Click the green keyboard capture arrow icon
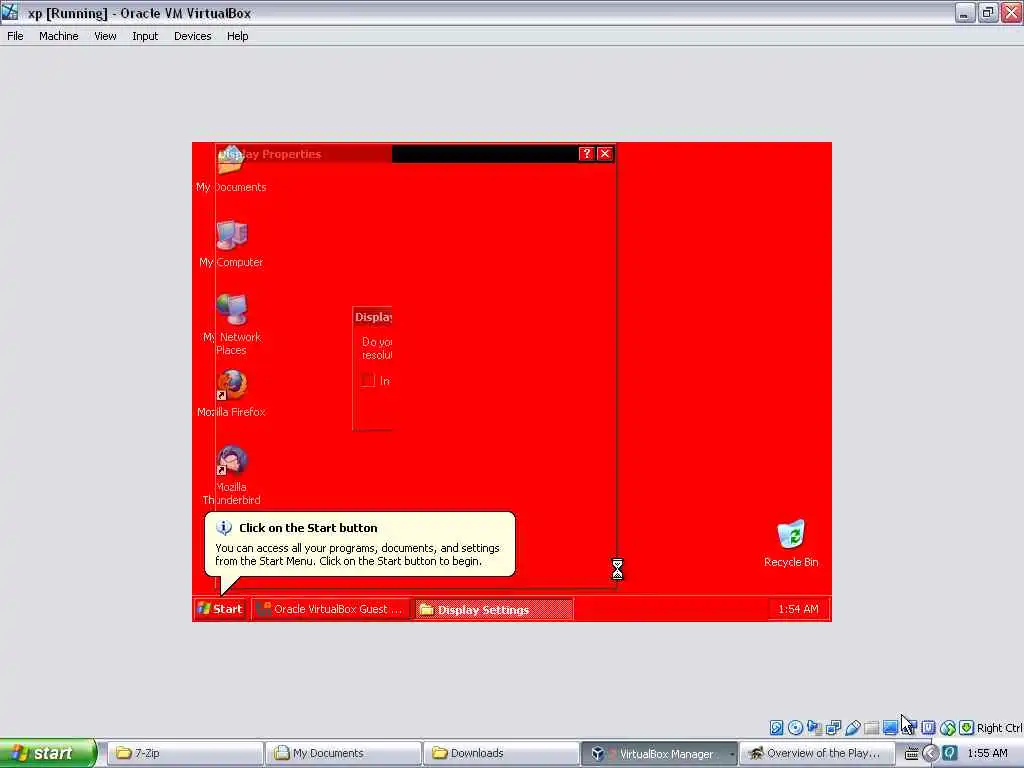The width and height of the screenshot is (1024, 768). pos(967,728)
